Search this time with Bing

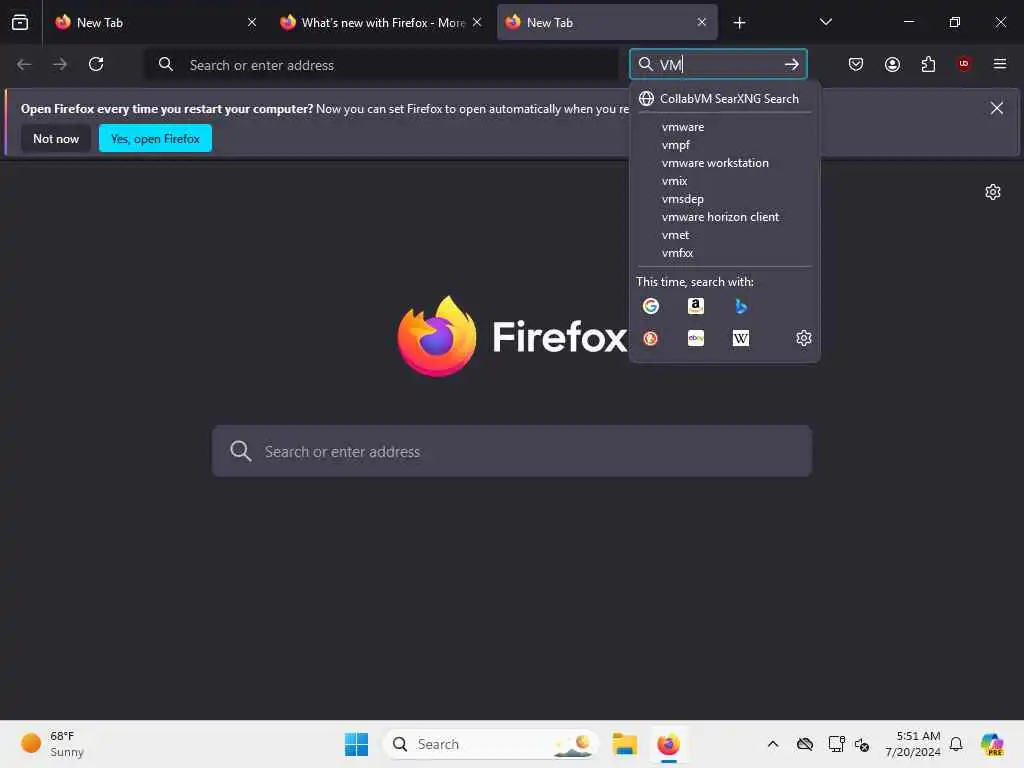click(741, 306)
